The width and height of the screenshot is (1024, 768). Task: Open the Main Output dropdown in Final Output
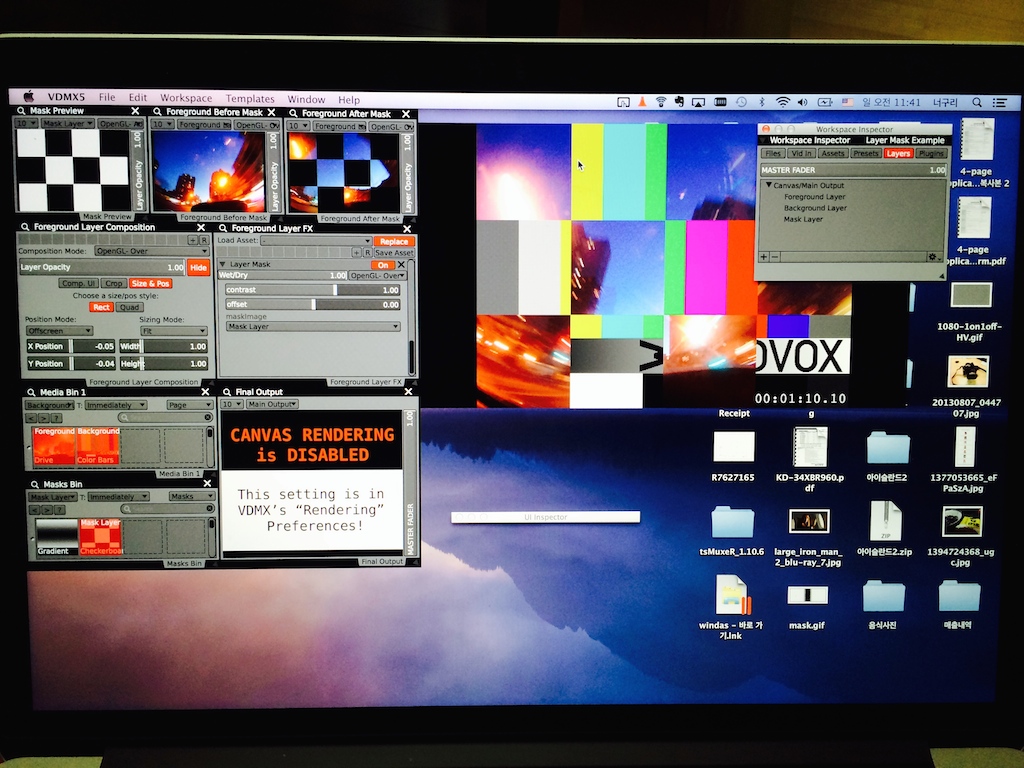[x=272, y=404]
